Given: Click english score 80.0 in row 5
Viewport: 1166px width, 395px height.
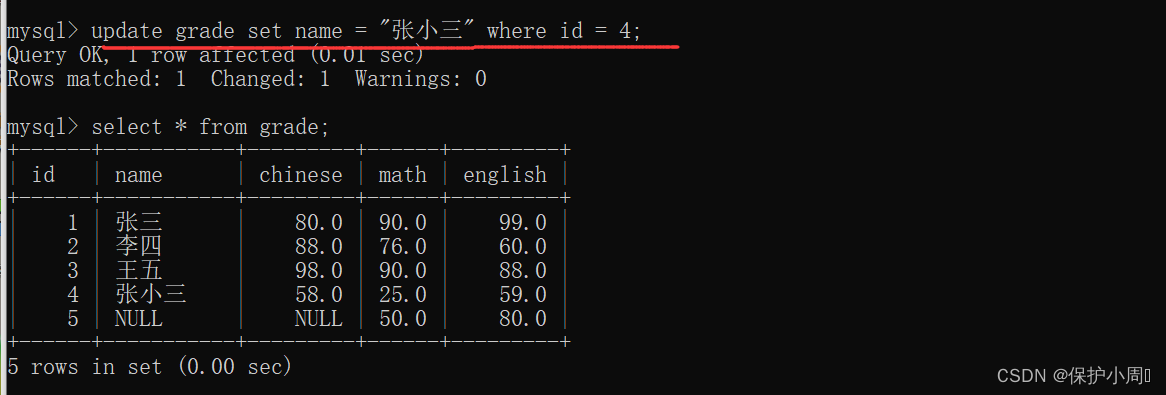Looking at the screenshot, I should click(523, 319).
